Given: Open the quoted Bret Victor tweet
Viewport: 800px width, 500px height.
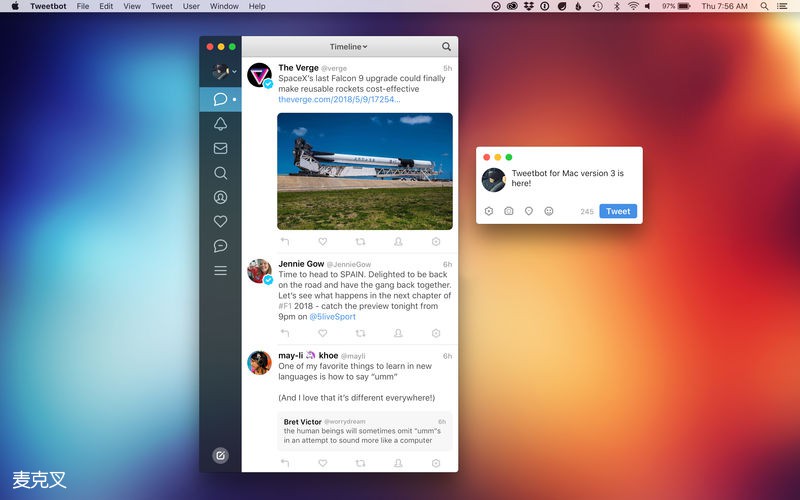Looking at the screenshot, I should click(365, 431).
